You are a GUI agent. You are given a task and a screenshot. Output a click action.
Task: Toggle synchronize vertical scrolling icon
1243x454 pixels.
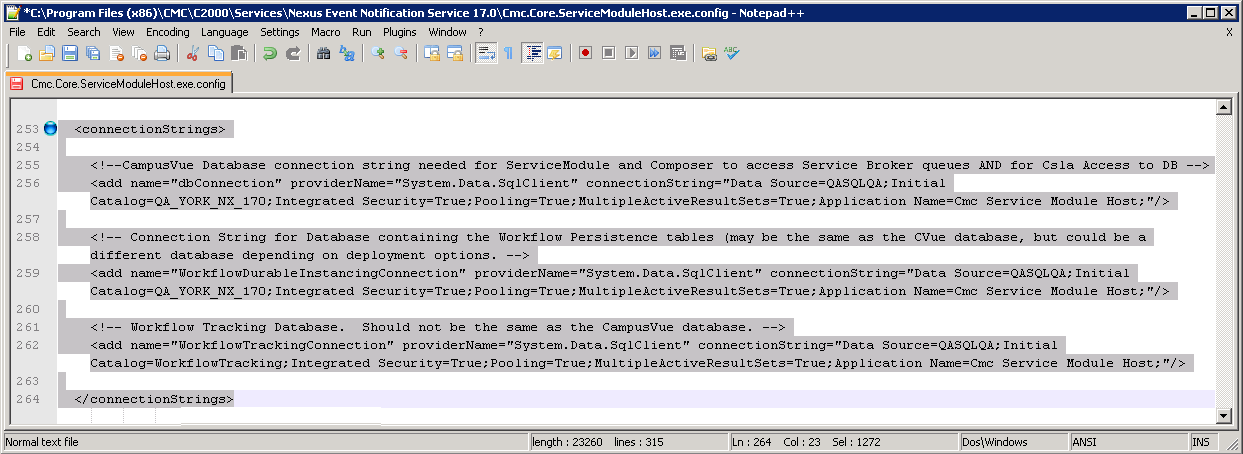click(431, 53)
